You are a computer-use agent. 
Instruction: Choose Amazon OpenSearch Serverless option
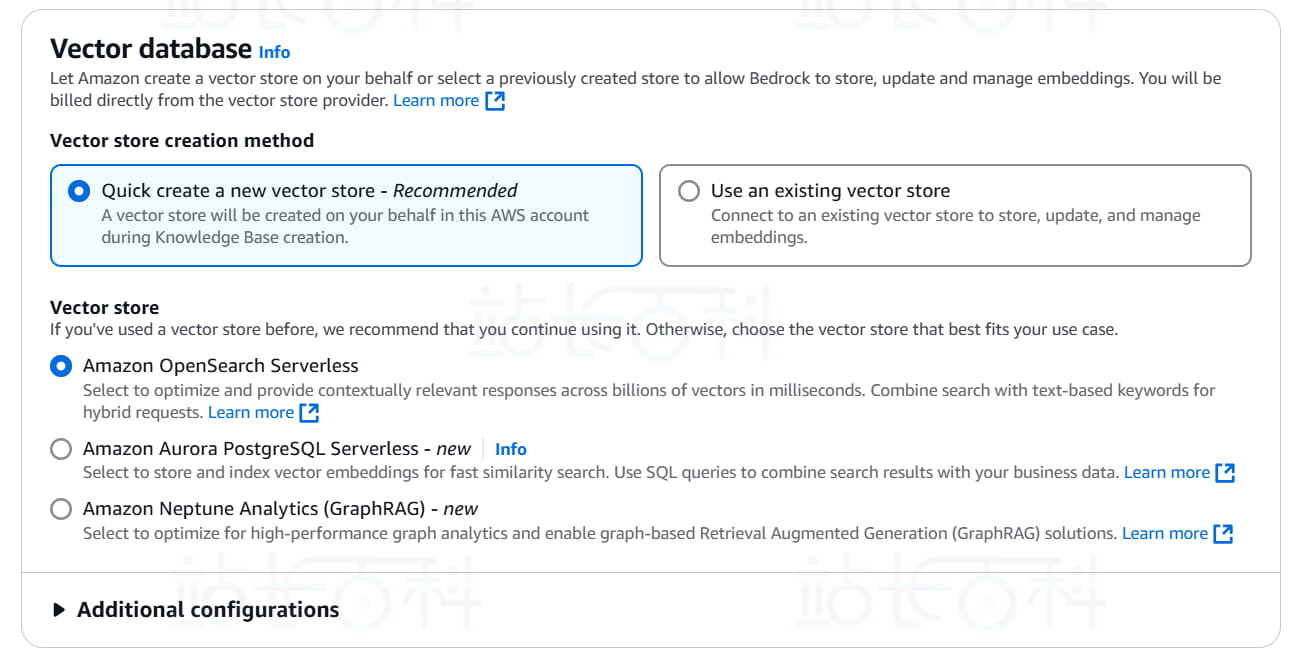click(x=61, y=366)
